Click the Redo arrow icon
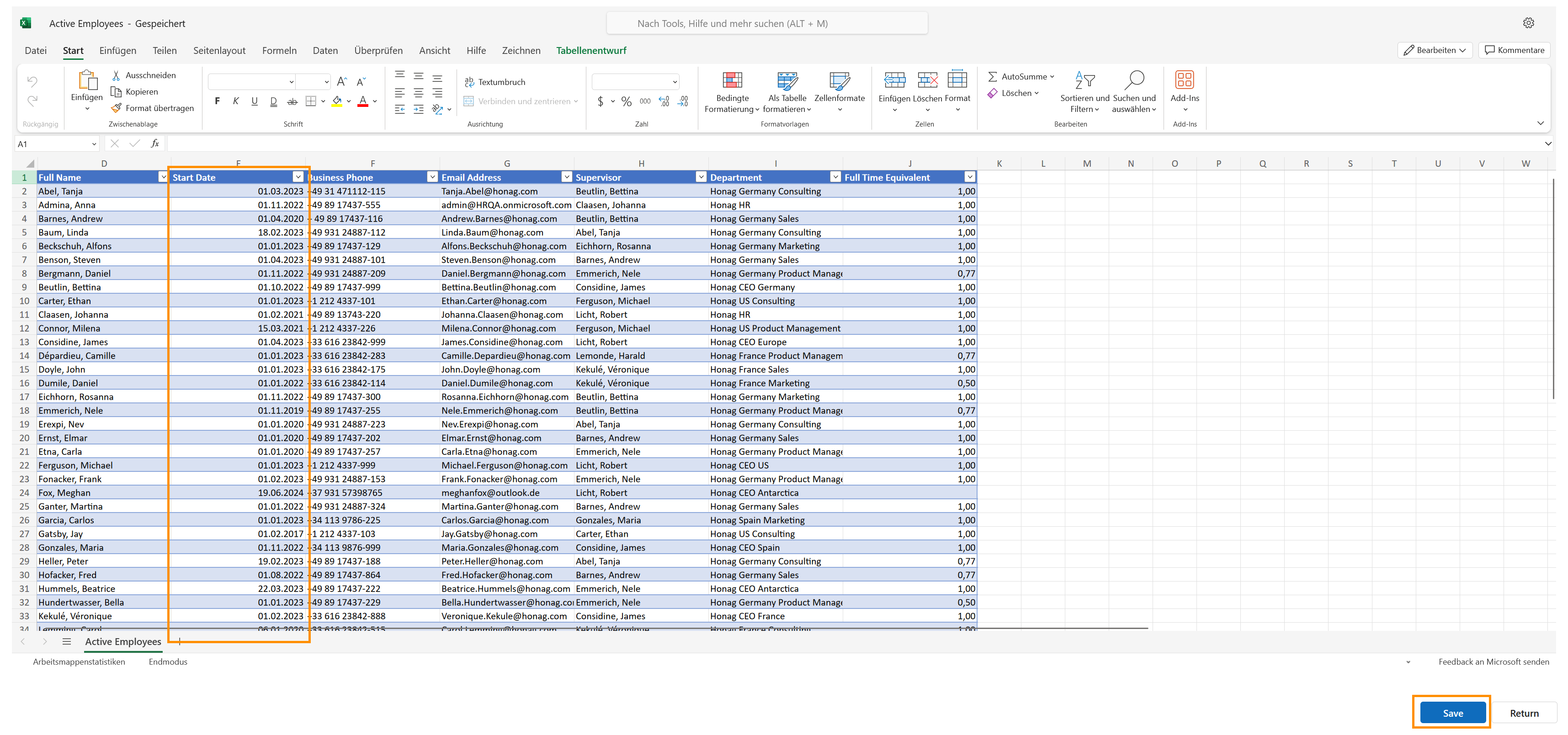The image size is (1568, 735). tap(32, 101)
